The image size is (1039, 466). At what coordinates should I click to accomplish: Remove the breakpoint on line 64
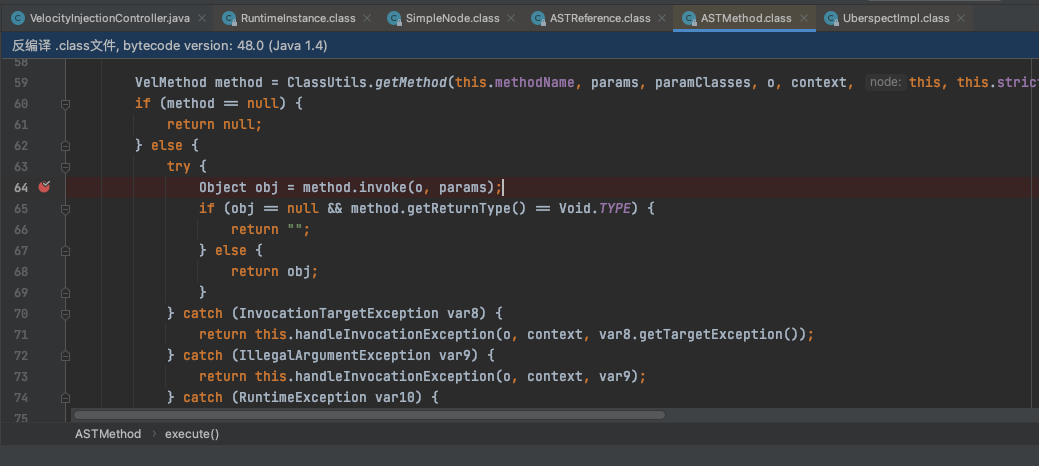(44, 187)
